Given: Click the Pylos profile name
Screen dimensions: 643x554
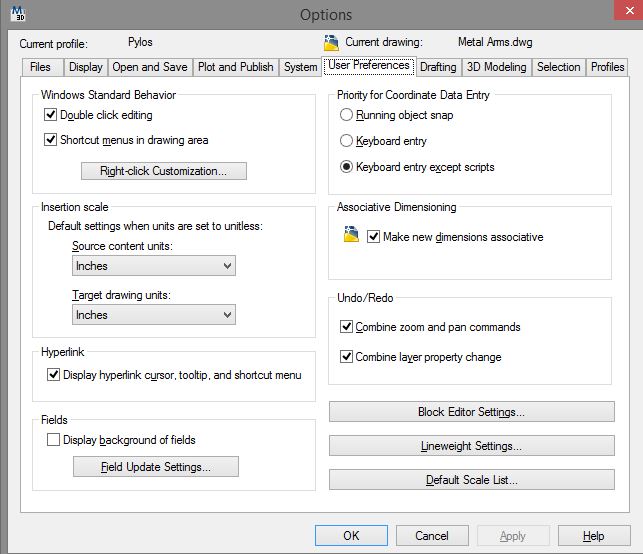Looking at the screenshot, I should [x=140, y=42].
